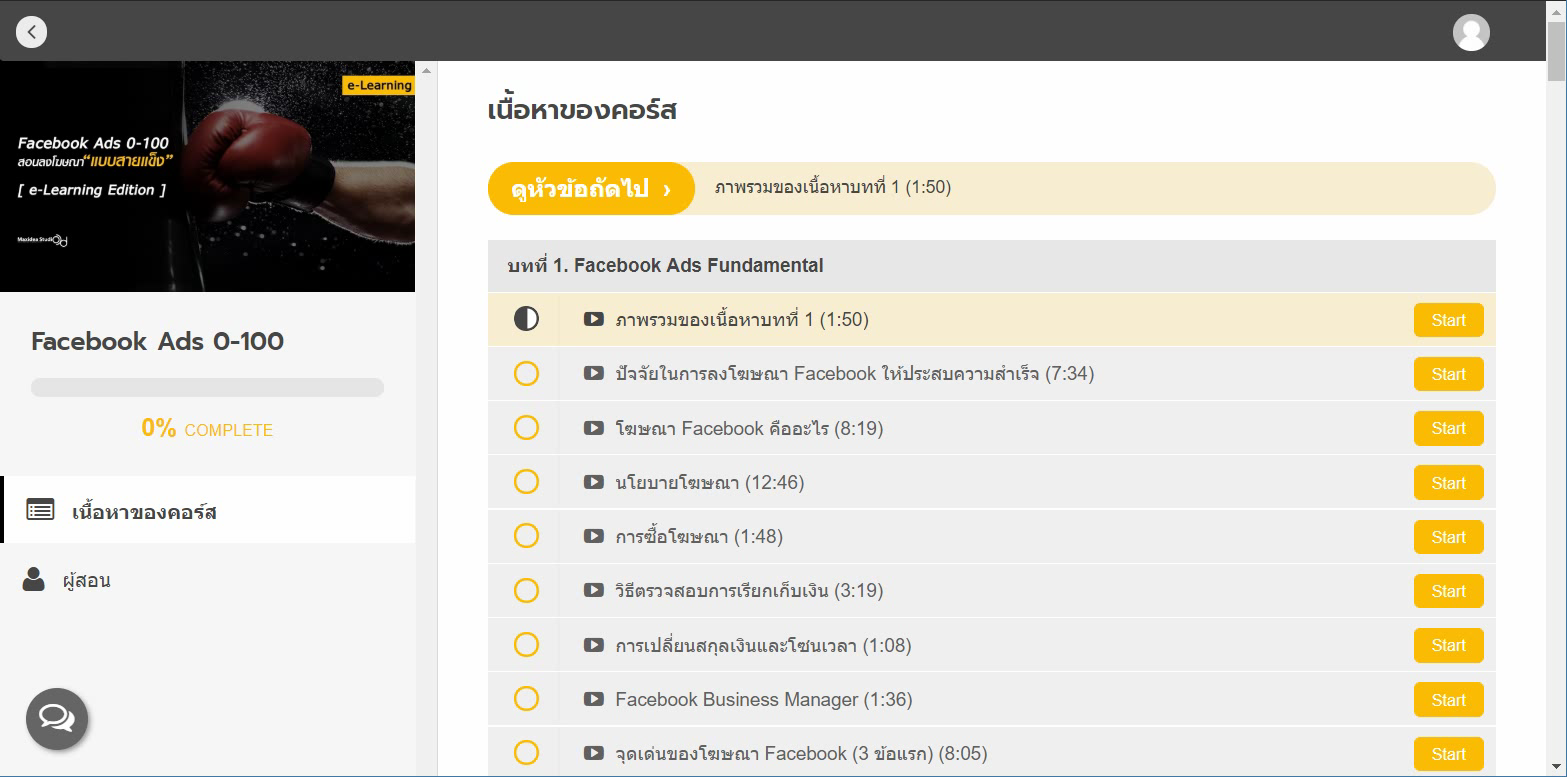Click the back arrow circle icon
The height and width of the screenshot is (777, 1567).
click(x=32, y=32)
